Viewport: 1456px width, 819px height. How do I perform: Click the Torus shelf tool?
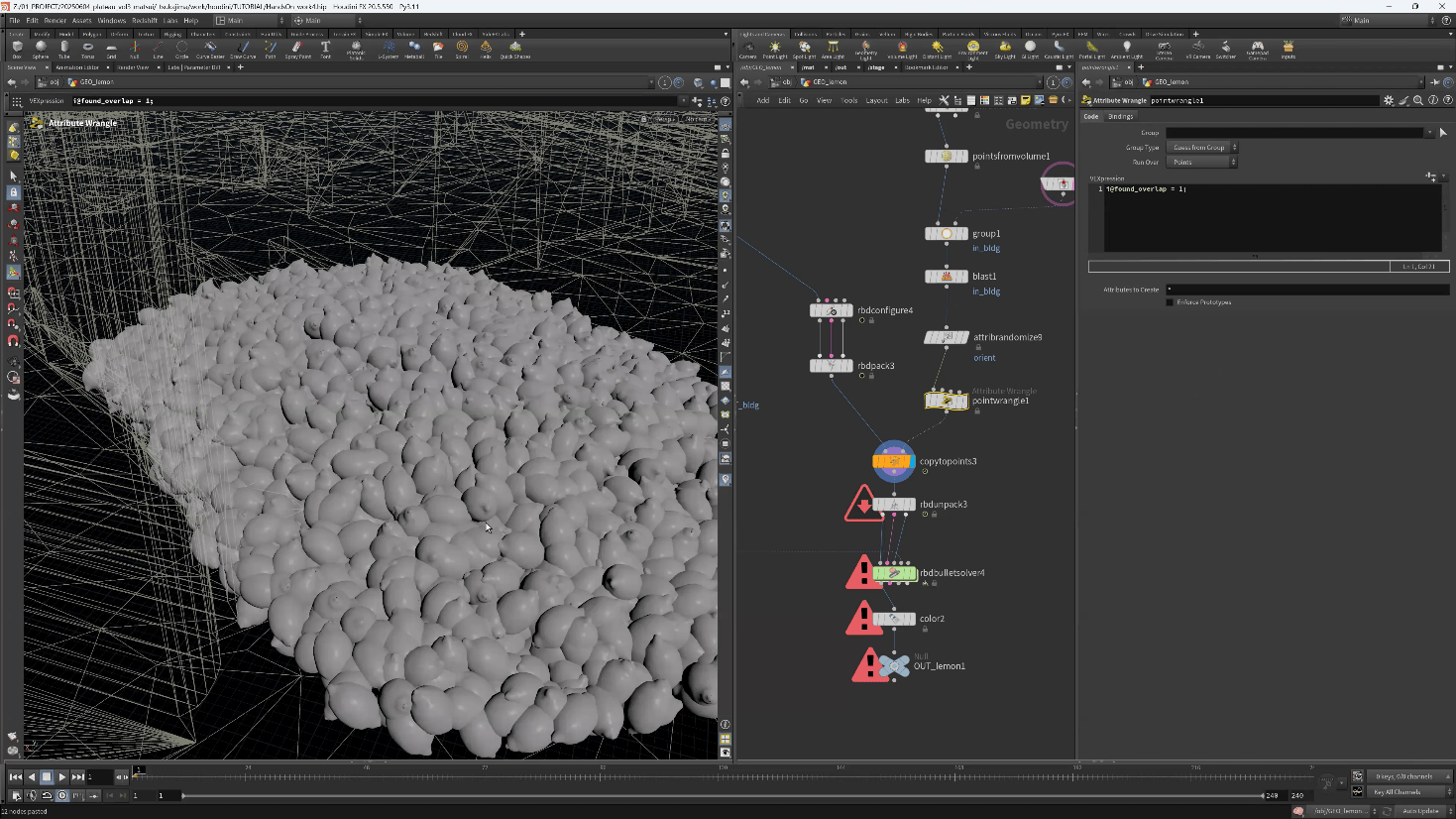click(88, 48)
